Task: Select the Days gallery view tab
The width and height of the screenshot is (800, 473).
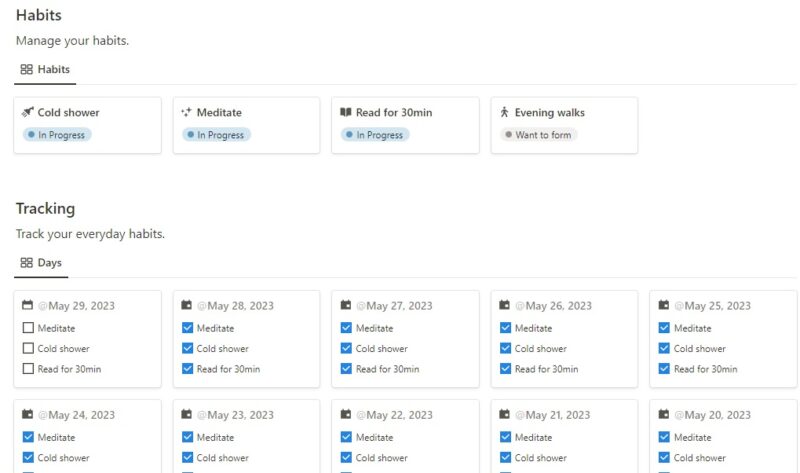Action: click(x=41, y=263)
